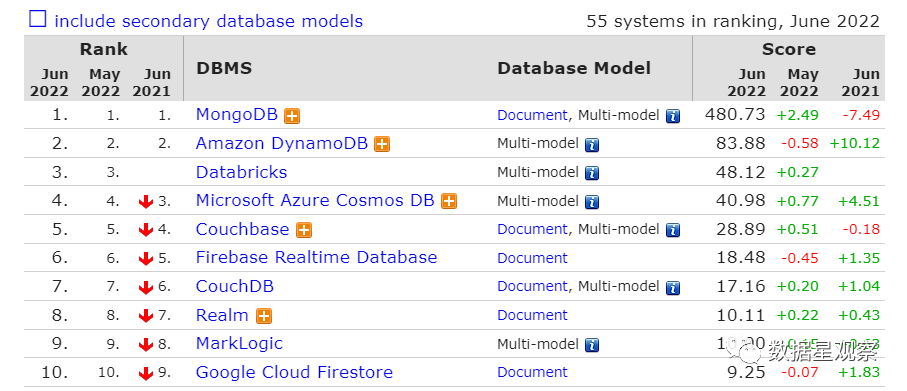Viewport: 907px width, 391px height.
Task: Open the Amazon DynamoDB link
Action: point(282,143)
